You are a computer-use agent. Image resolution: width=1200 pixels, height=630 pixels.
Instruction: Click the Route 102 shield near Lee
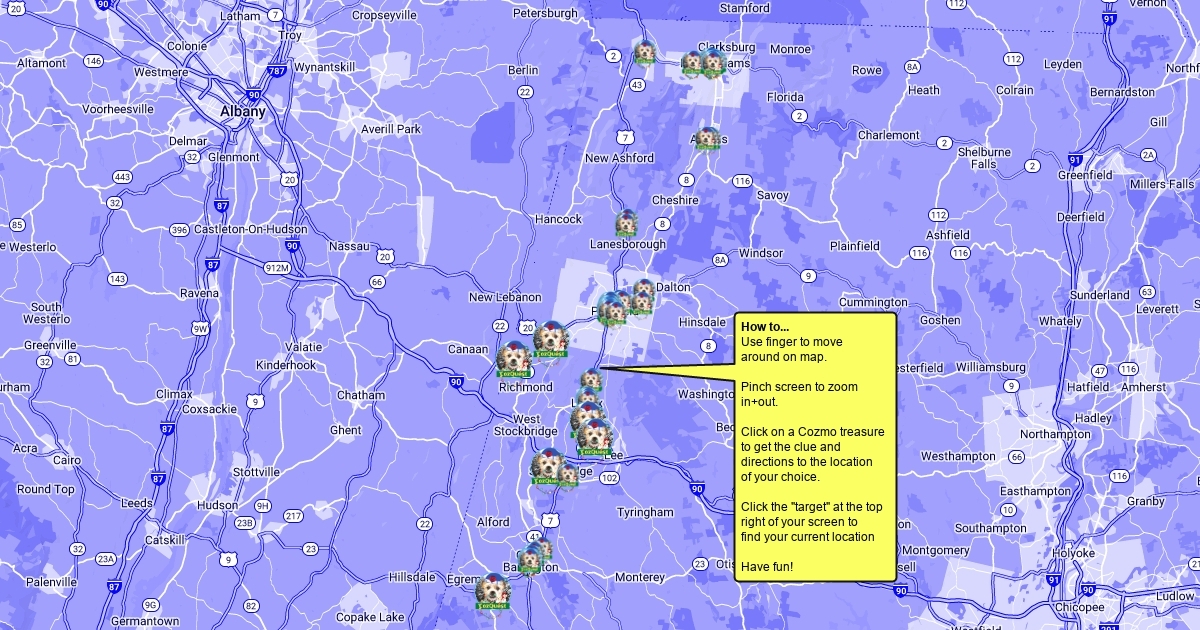(609, 478)
